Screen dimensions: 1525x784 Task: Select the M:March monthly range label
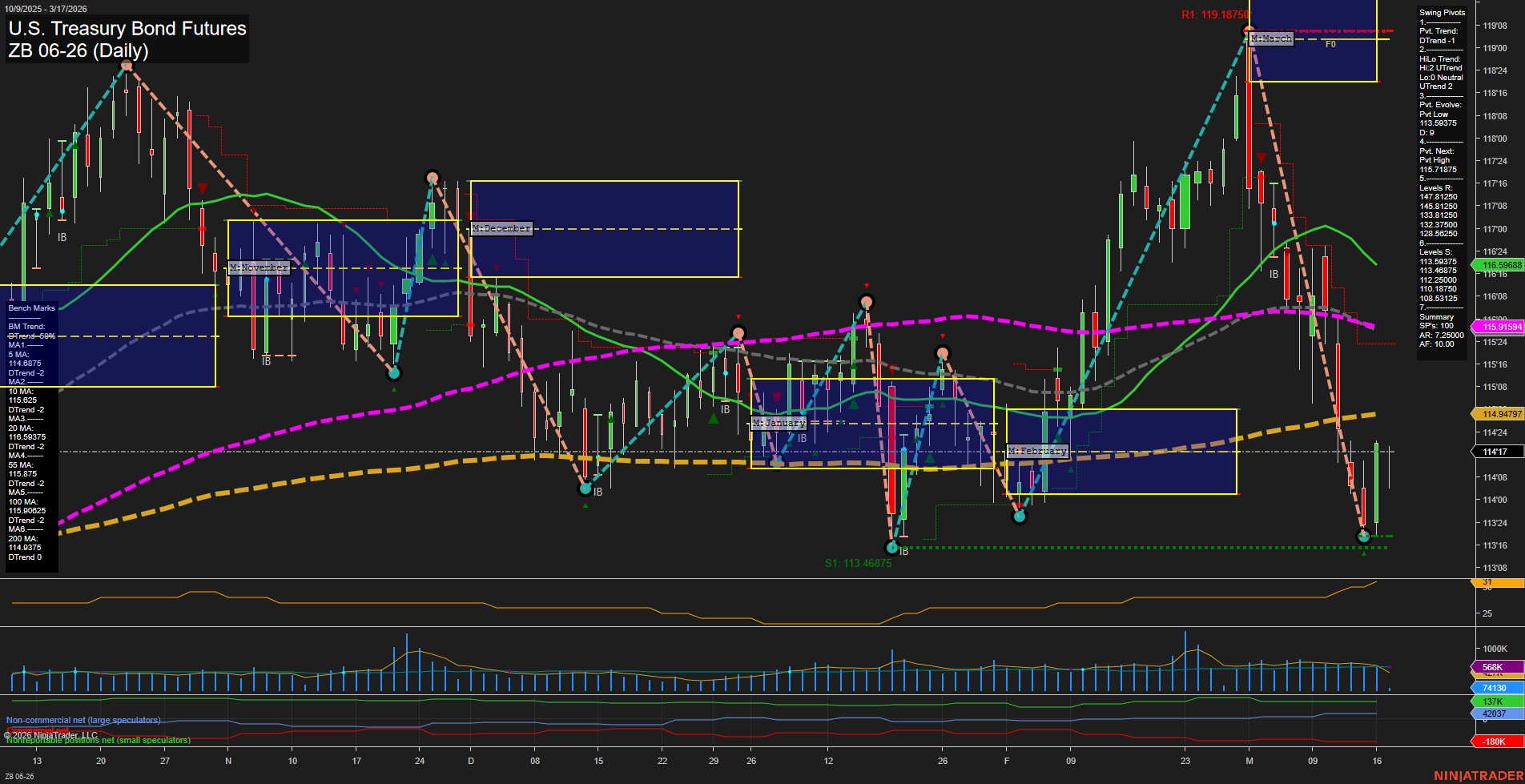click(1271, 38)
